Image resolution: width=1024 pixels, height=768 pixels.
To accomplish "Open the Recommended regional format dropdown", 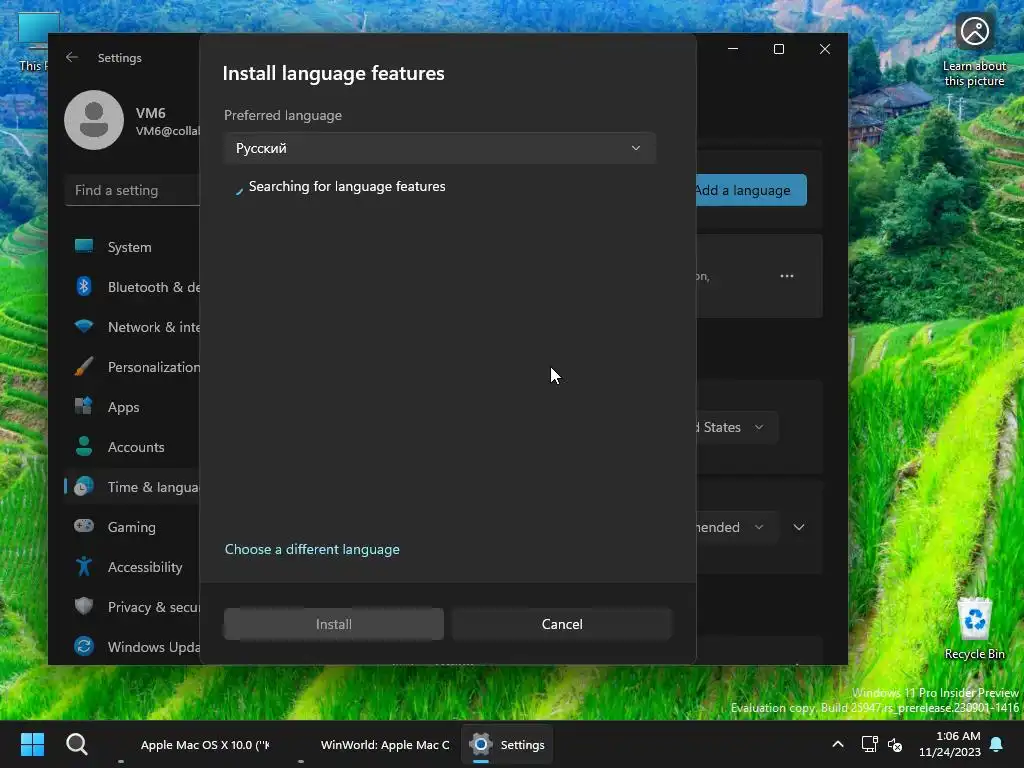I will pyautogui.click(x=737, y=527).
